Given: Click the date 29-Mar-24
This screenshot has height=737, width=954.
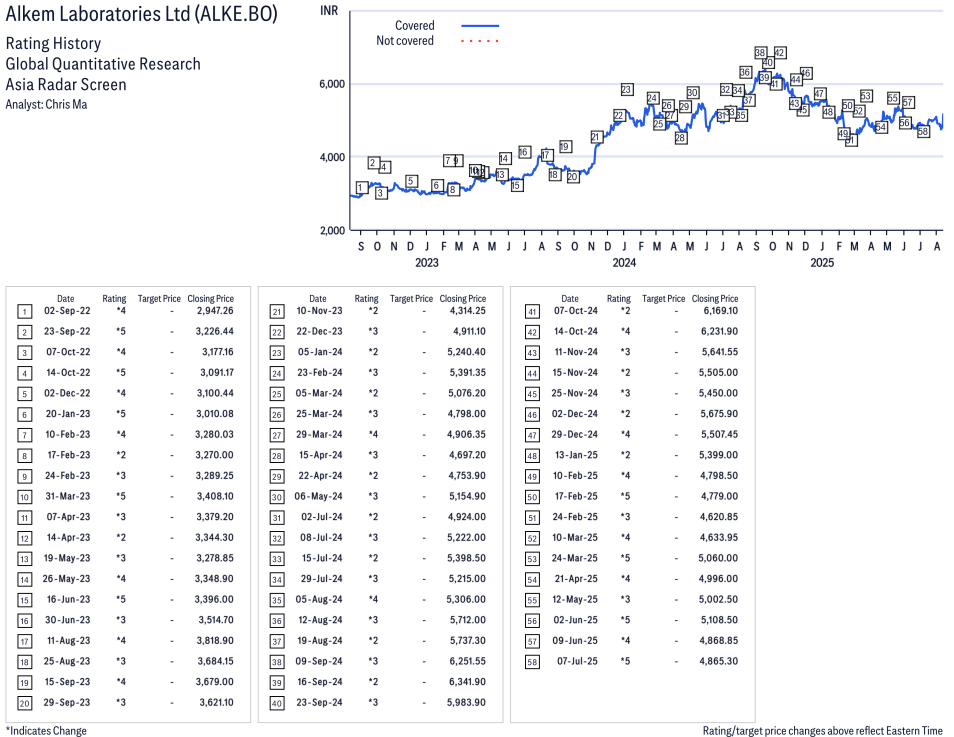Looking at the screenshot, I should (x=319, y=435).
